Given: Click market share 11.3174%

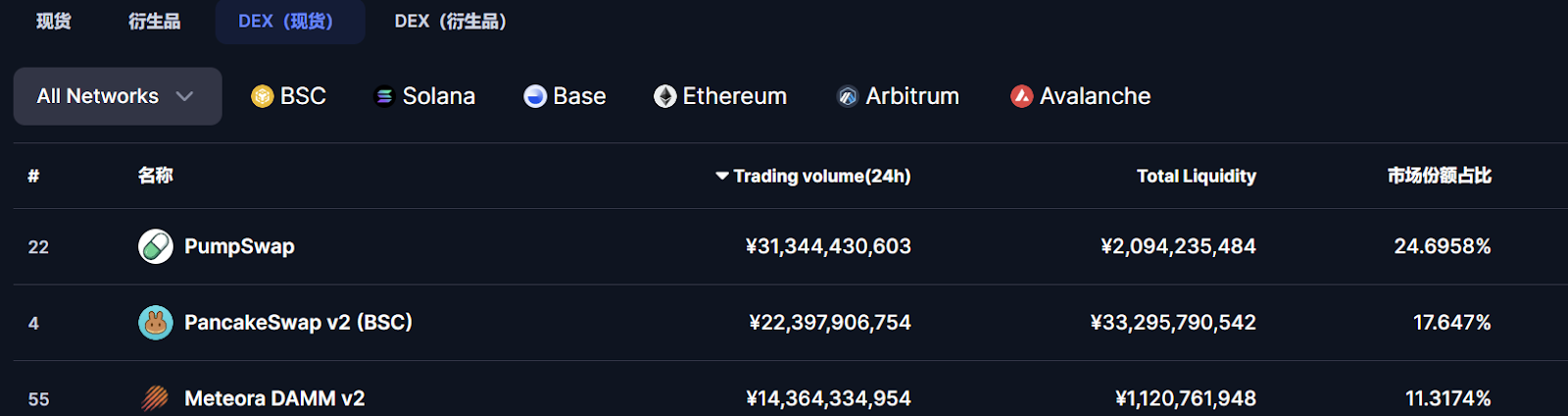Looking at the screenshot, I should pos(1448,398).
